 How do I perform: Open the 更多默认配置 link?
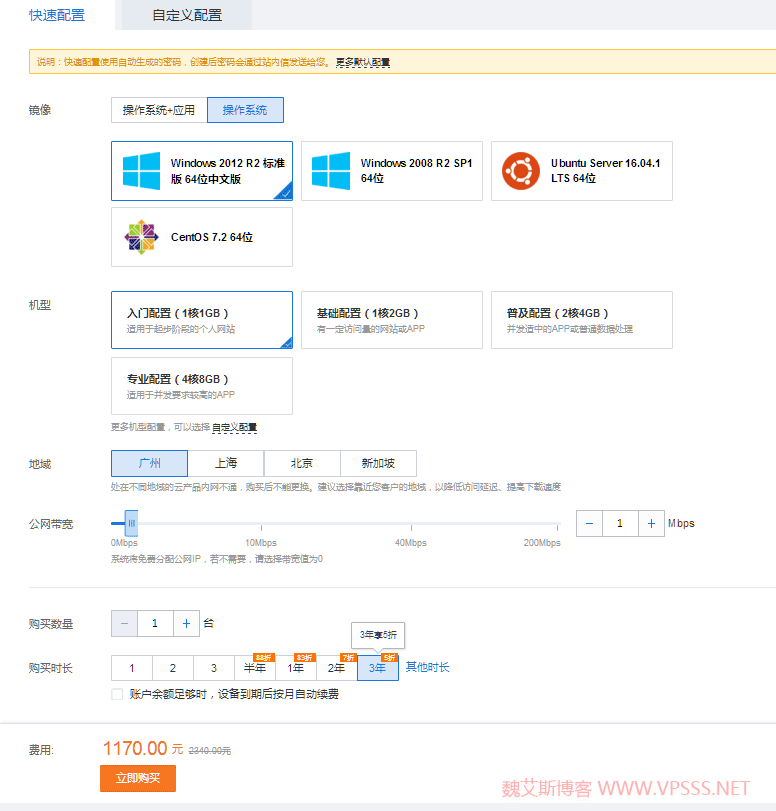tap(362, 62)
